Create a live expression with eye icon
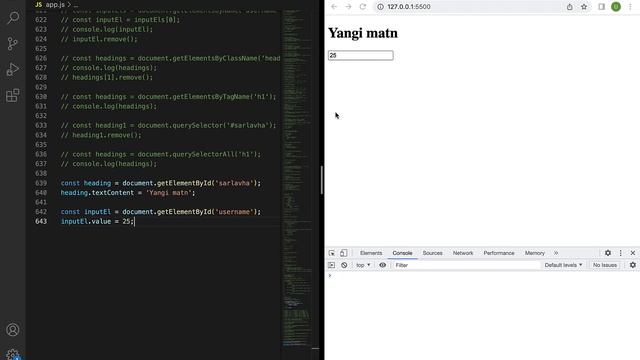The height and width of the screenshot is (360, 640). [382, 265]
